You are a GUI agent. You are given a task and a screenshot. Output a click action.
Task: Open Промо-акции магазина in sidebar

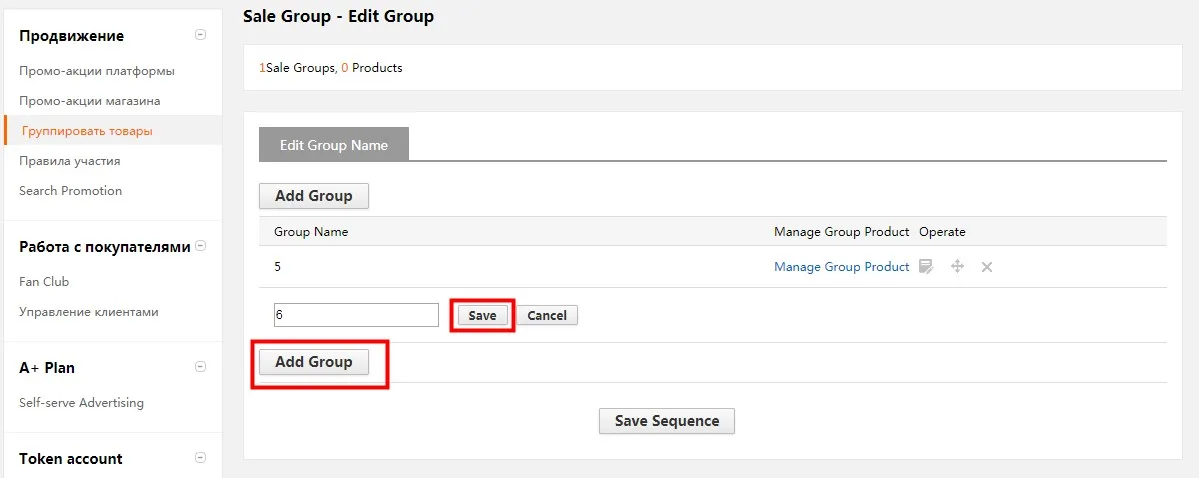click(89, 101)
